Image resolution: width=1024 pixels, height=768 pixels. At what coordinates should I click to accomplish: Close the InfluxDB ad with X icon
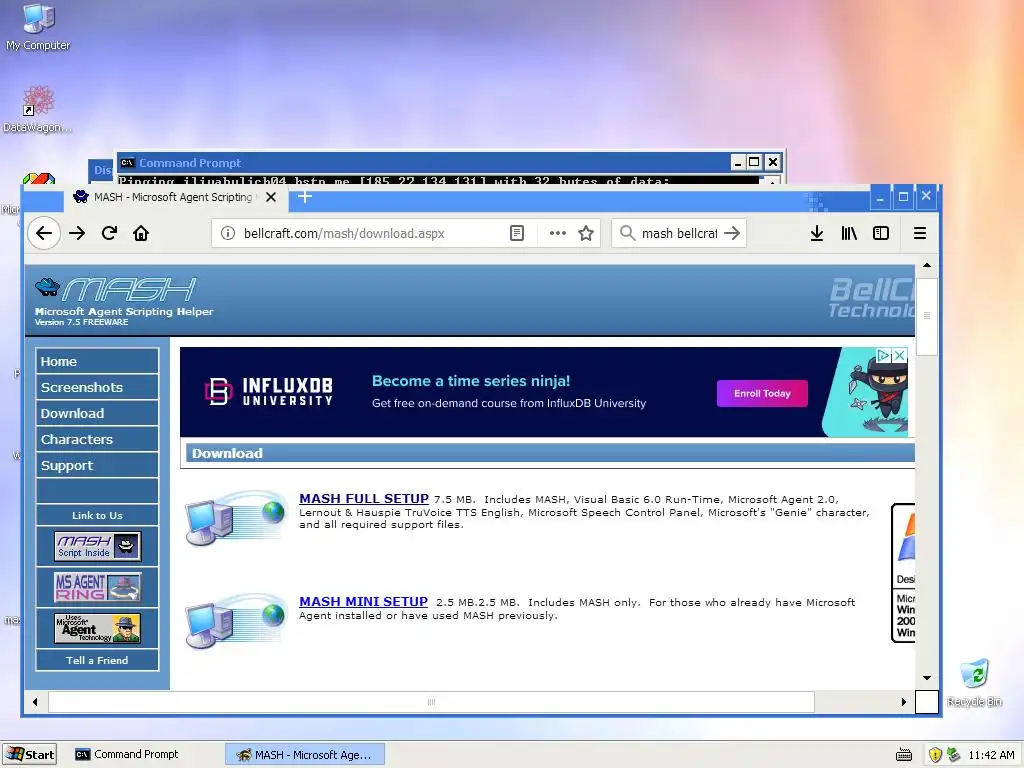[899, 355]
